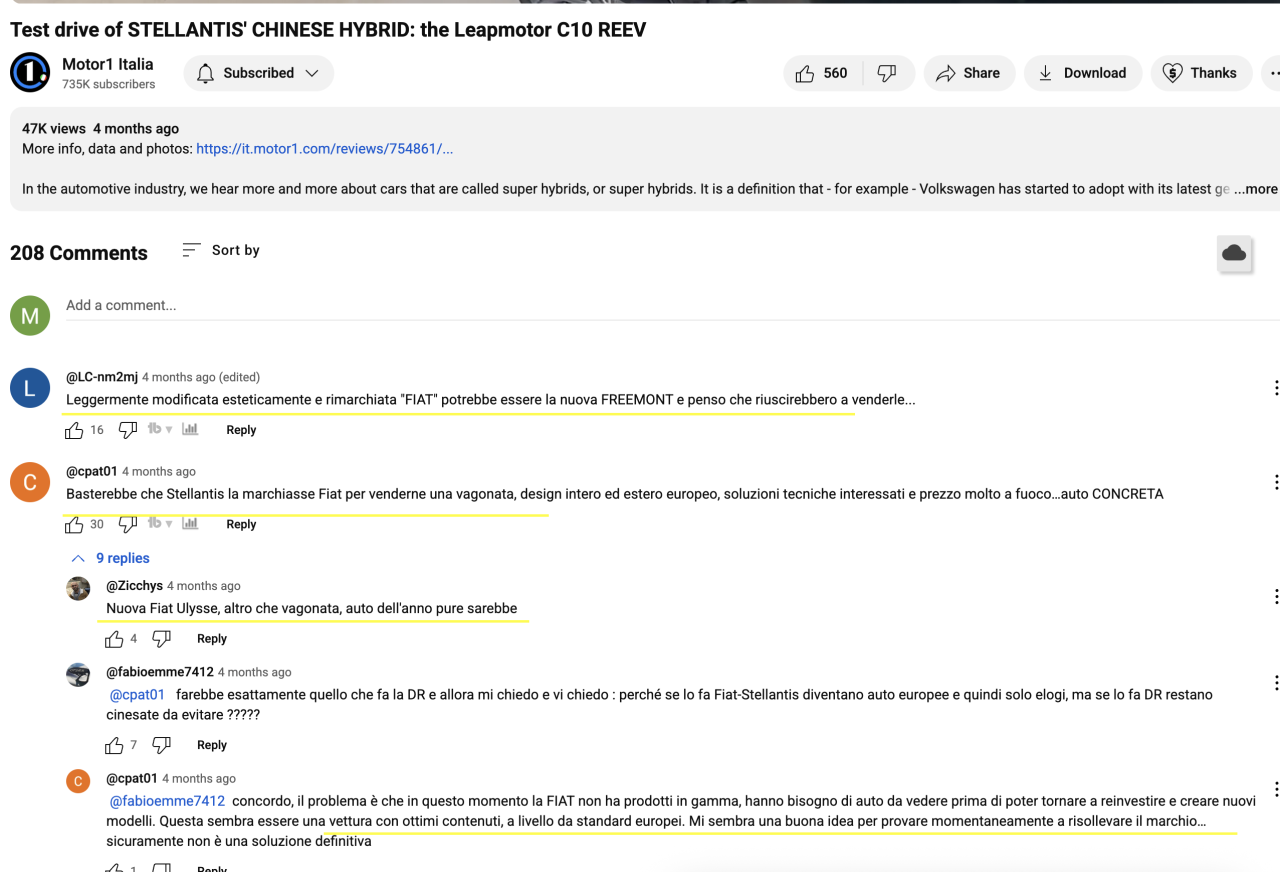
Task: Open small @cpat01 avatar in the reply thread
Action: pyautogui.click(x=78, y=781)
